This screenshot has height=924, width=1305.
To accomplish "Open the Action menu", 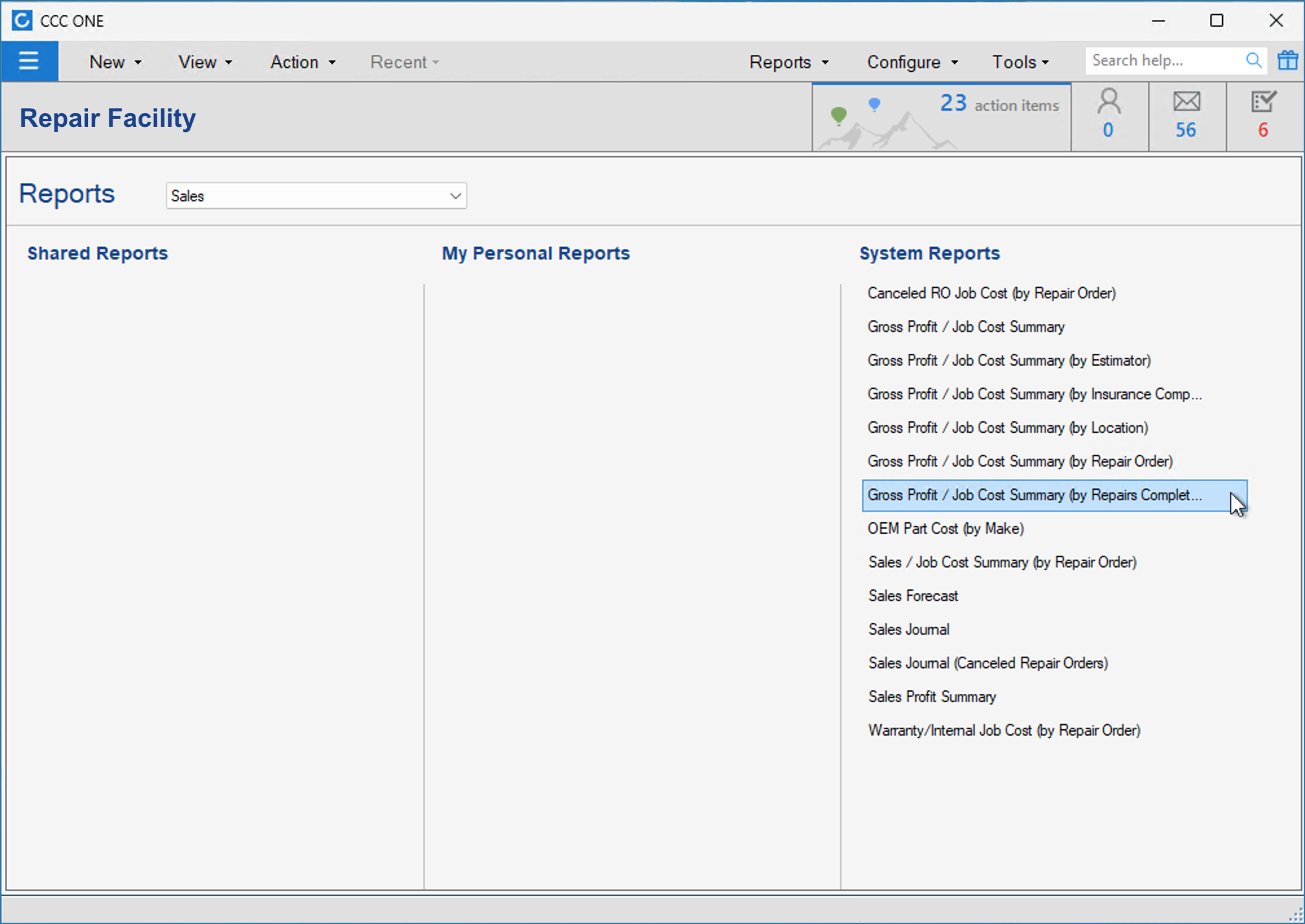I will pos(302,62).
